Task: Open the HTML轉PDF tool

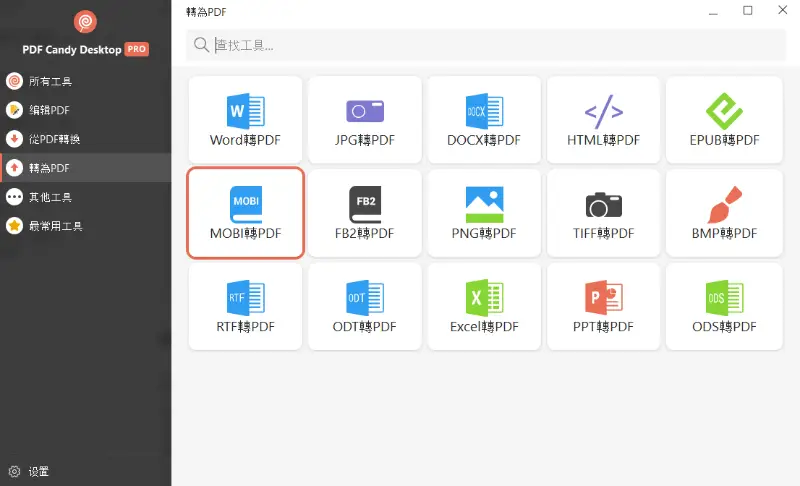Action: point(604,120)
